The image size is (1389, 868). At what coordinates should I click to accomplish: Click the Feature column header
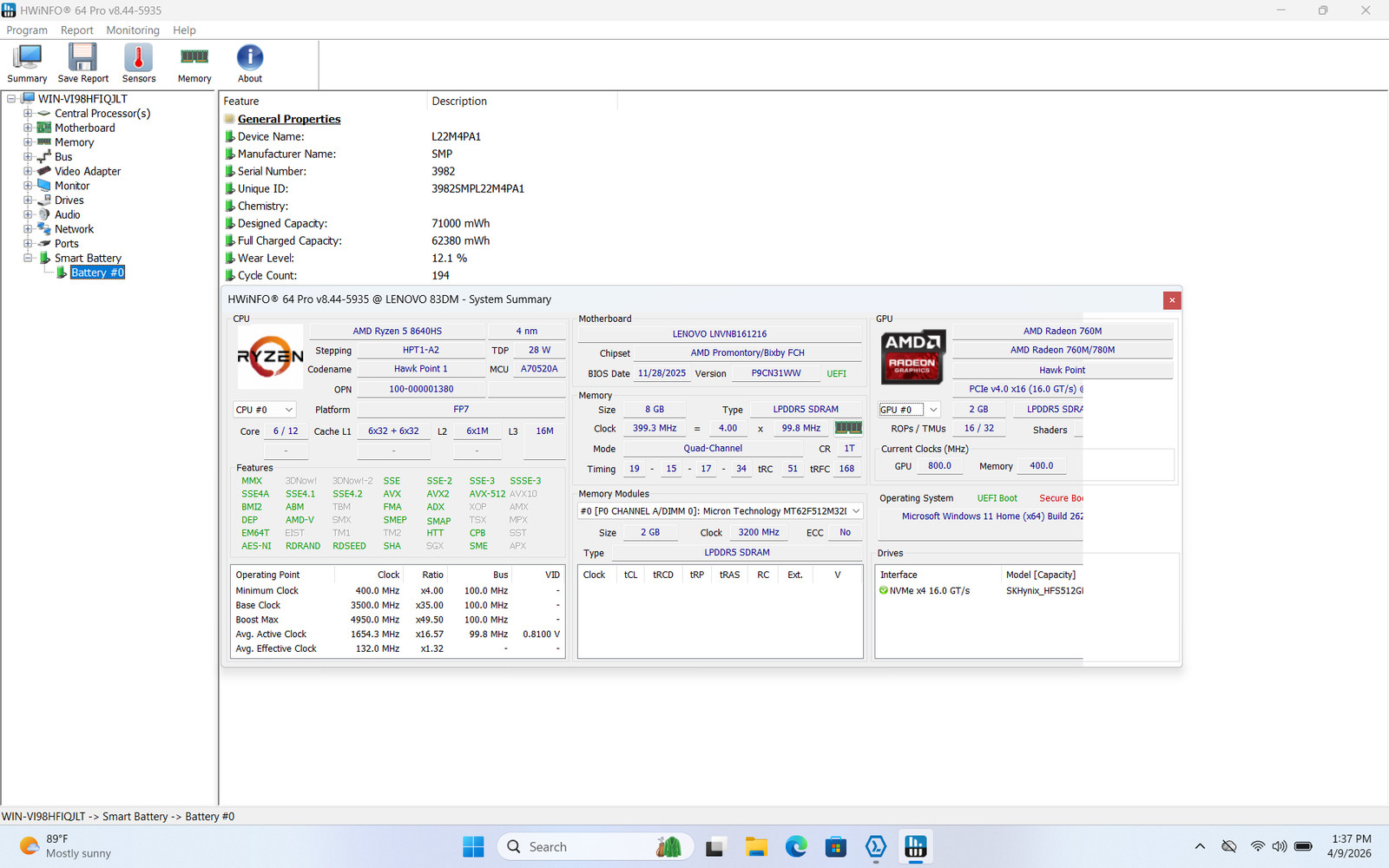point(323,102)
